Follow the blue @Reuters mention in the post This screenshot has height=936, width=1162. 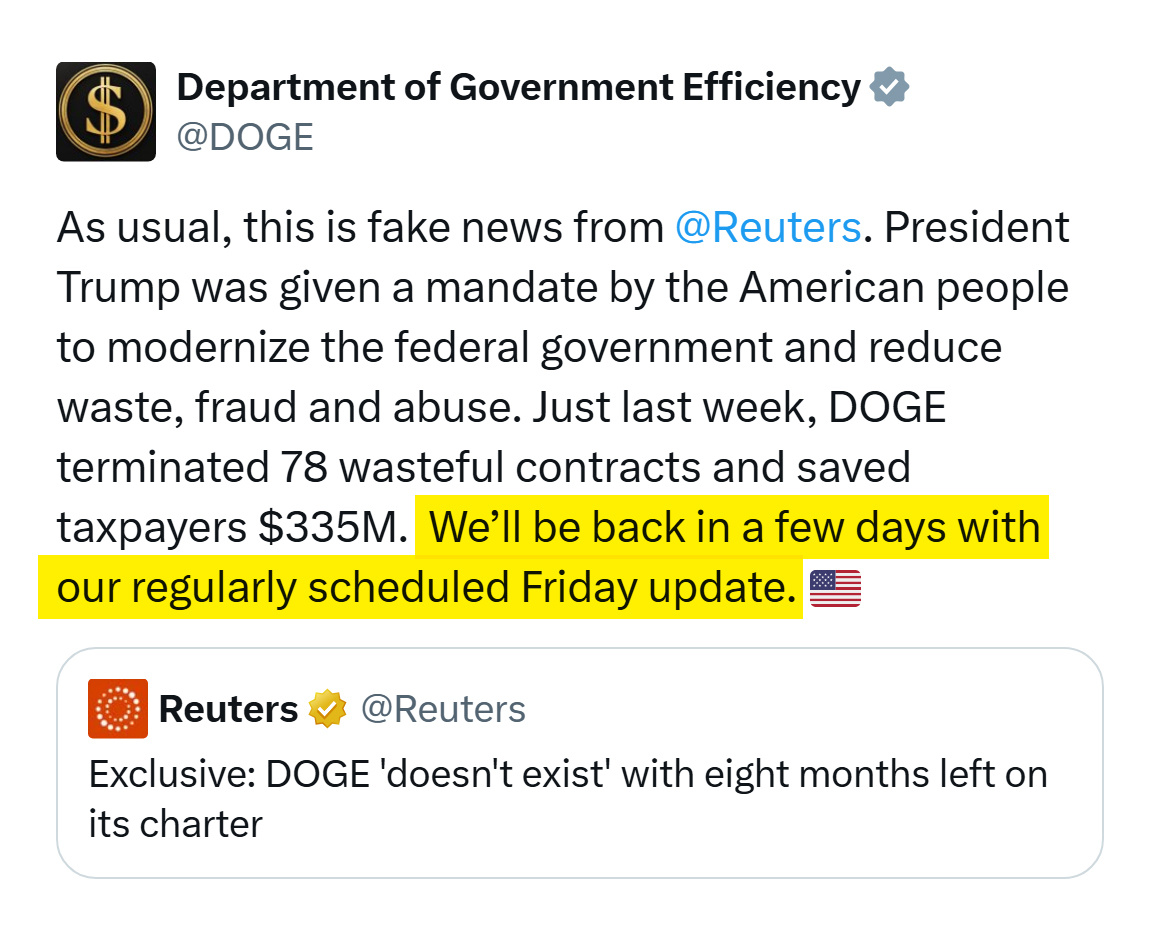click(x=768, y=228)
